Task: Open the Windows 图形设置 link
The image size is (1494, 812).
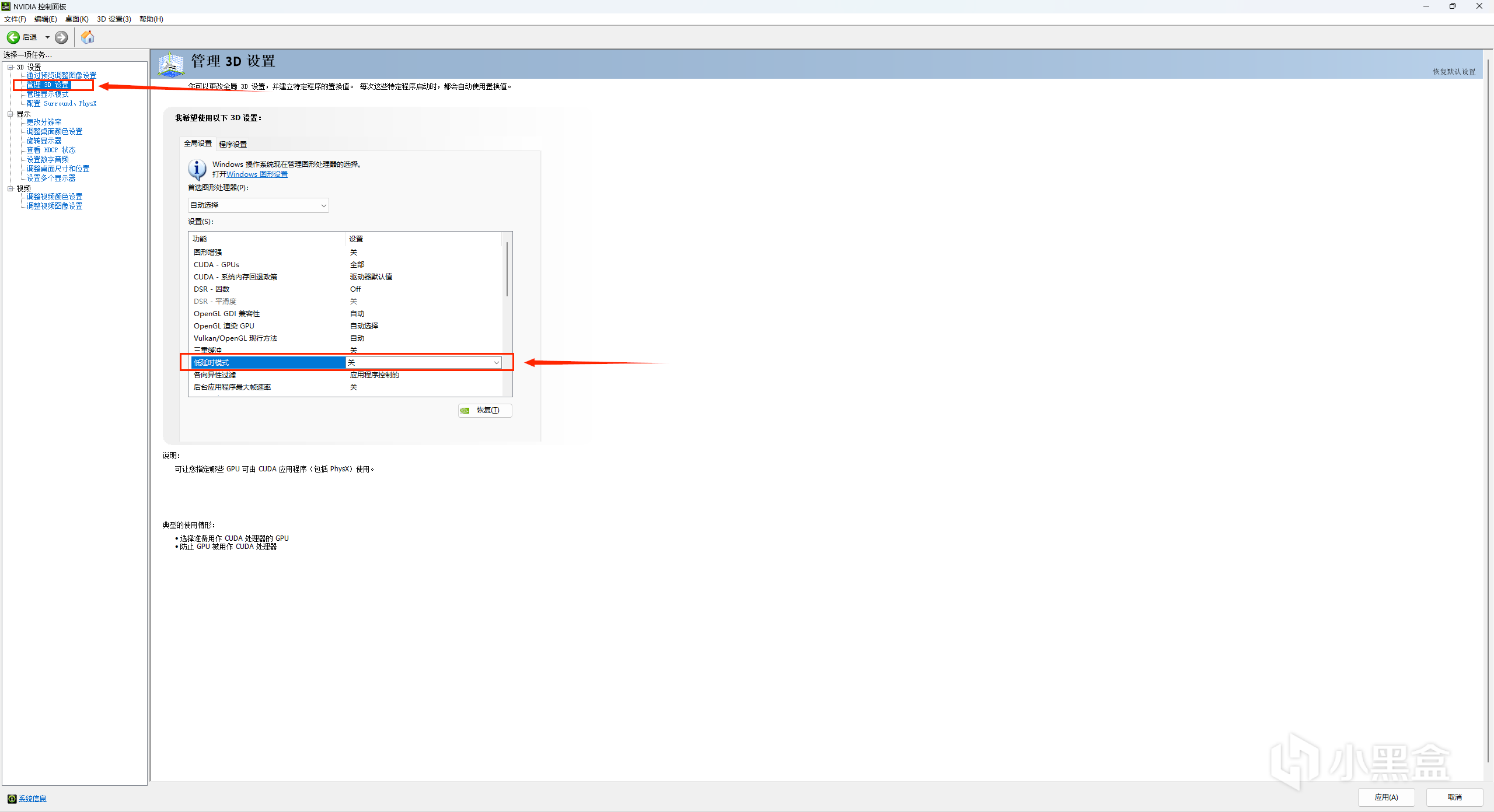Action: (x=257, y=174)
